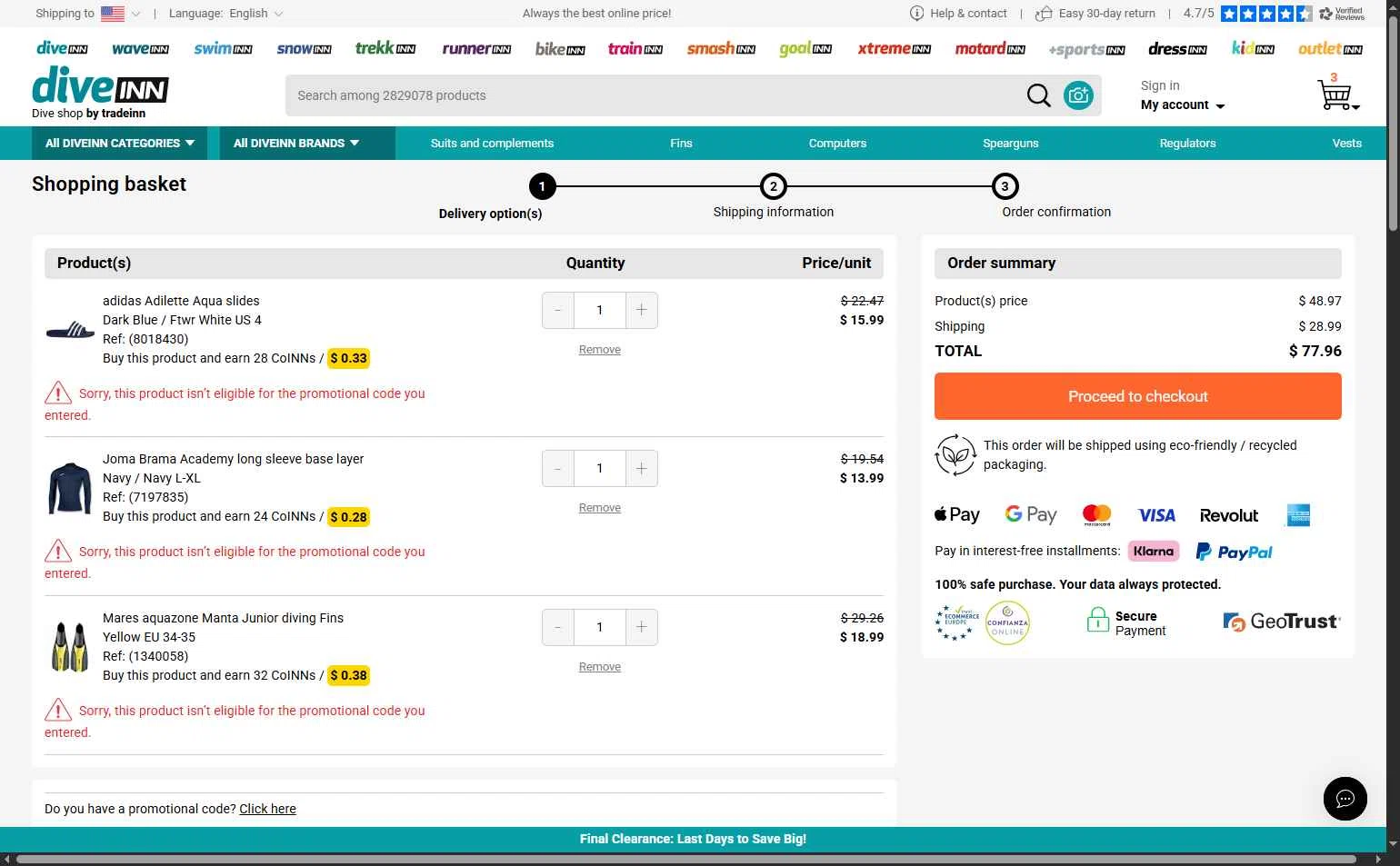Remove the Mares aquazone Manta fins
This screenshot has width=1400, height=866.
click(x=600, y=667)
